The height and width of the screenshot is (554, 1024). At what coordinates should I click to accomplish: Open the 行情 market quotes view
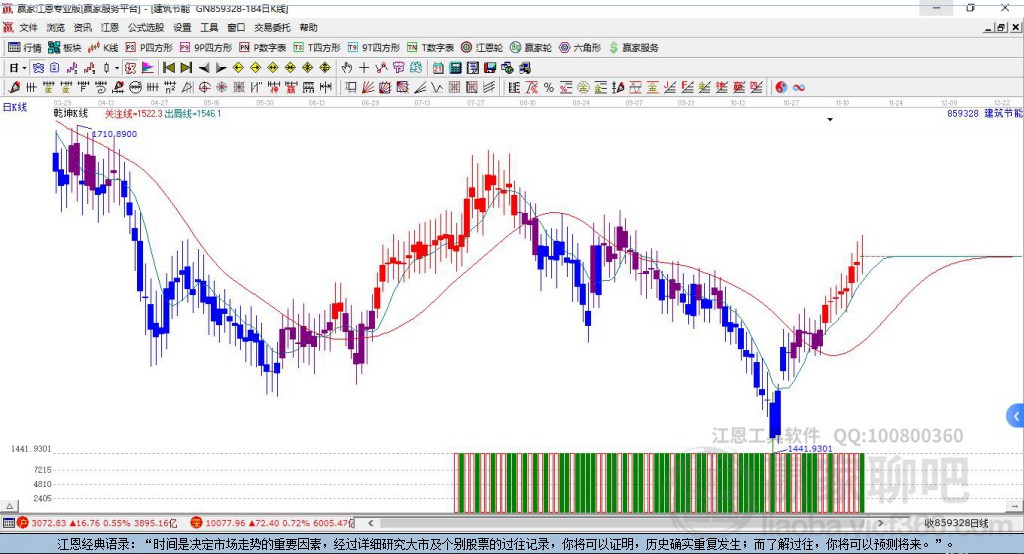pos(24,48)
